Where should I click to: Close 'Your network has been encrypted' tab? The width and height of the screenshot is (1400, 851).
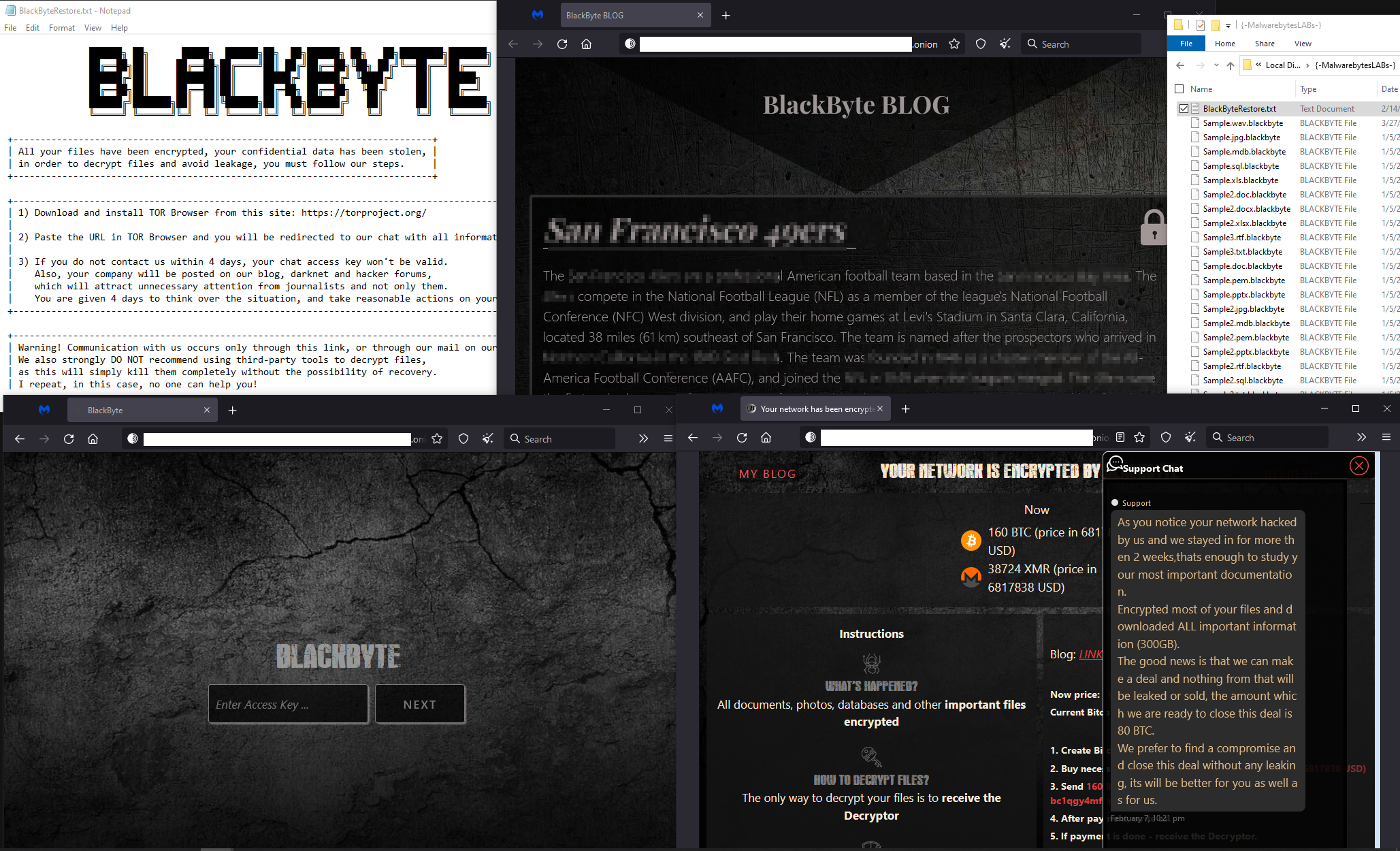pos(880,409)
